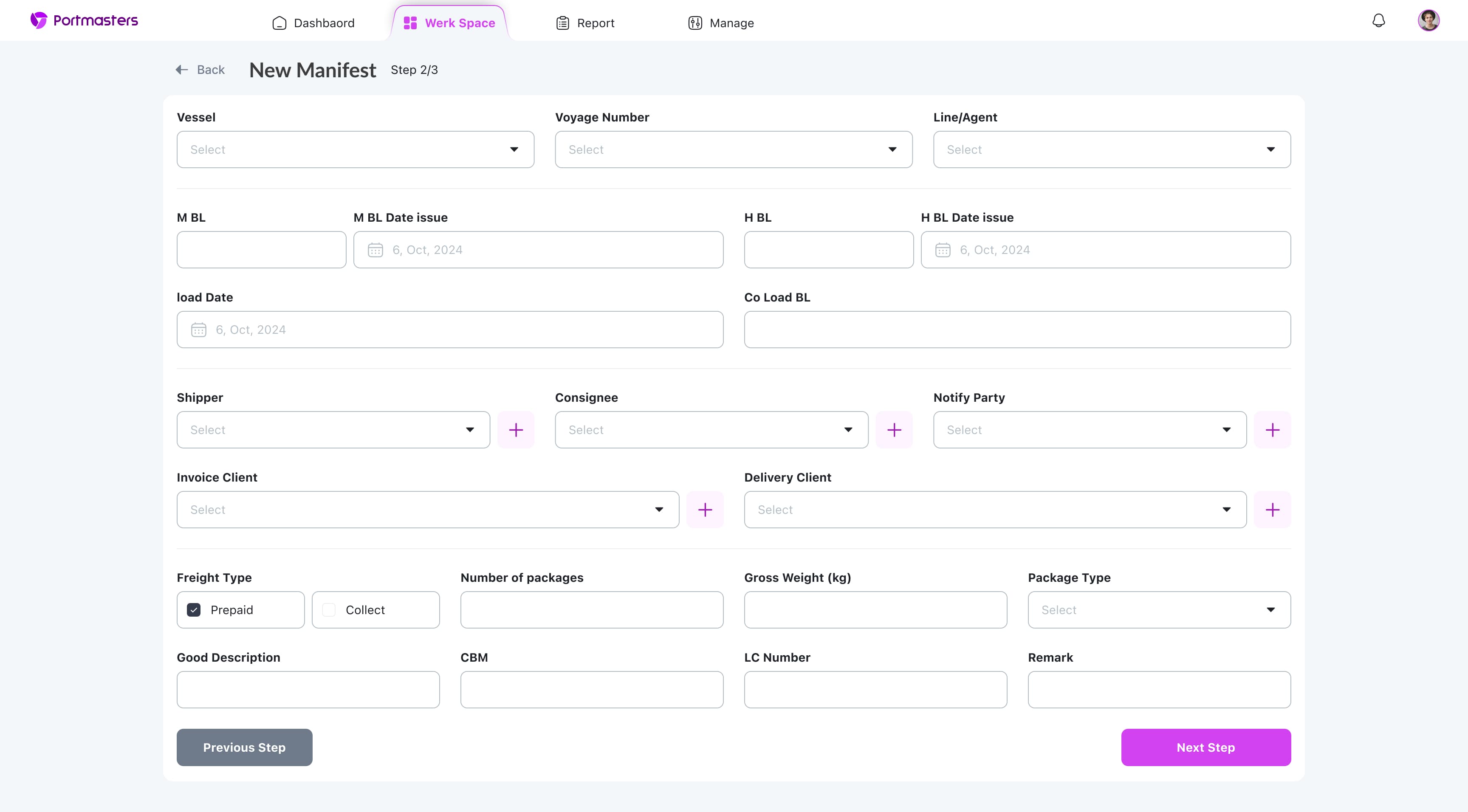Click inside the Gross Weight field
The image size is (1468, 812).
pyautogui.click(x=875, y=609)
